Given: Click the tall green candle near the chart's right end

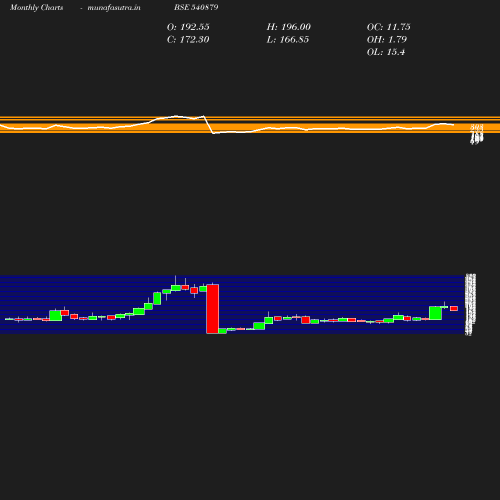Looking at the screenshot, I should point(435,313).
